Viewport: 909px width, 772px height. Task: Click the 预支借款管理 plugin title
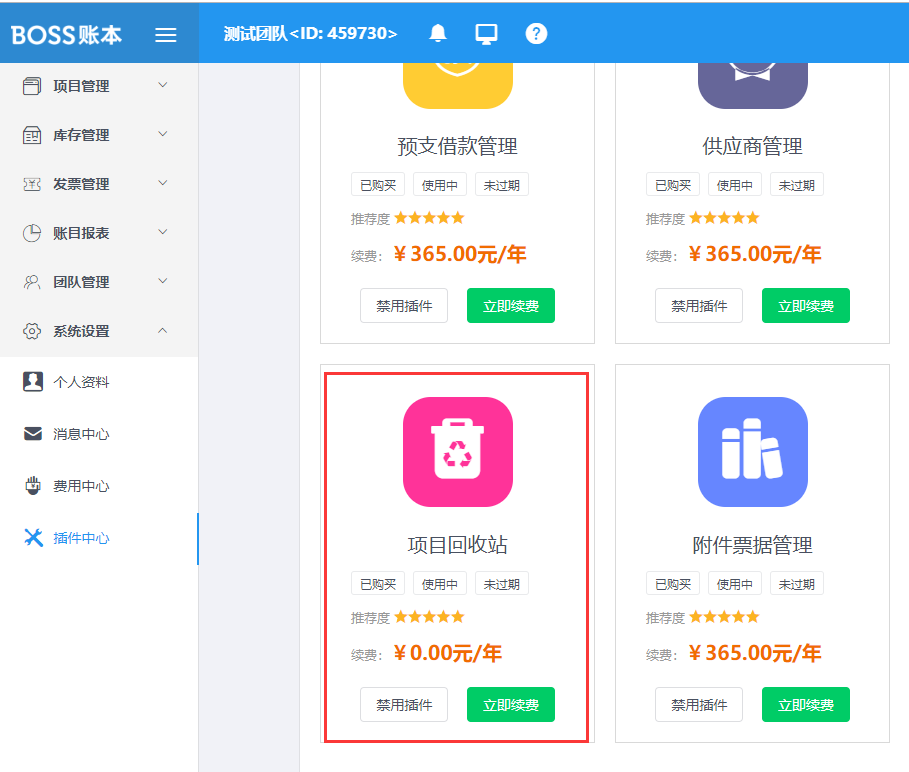pos(457,146)
